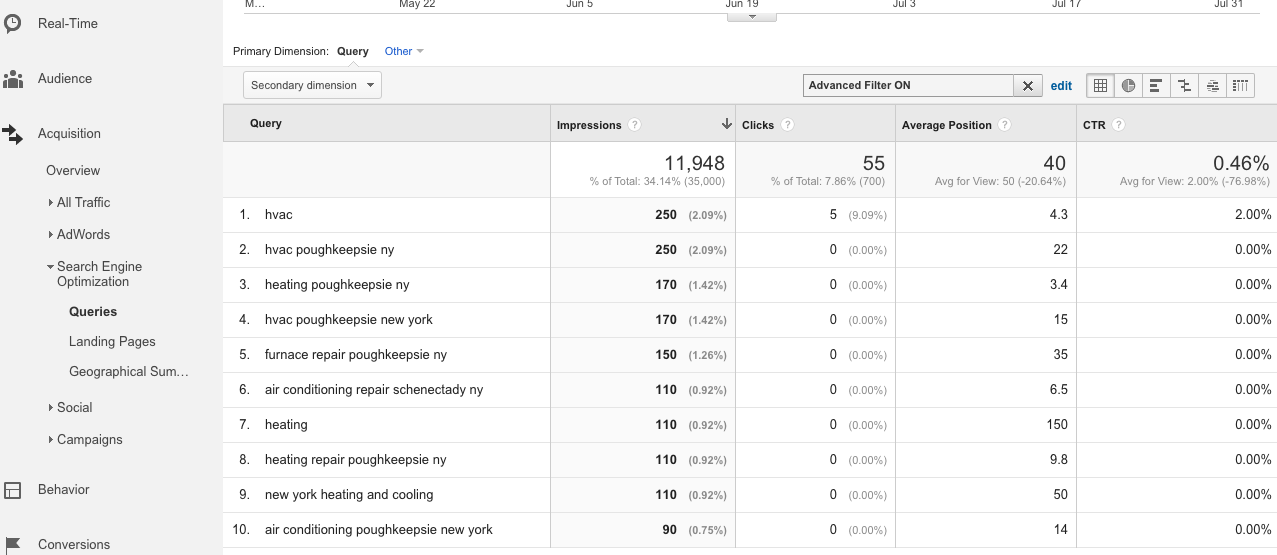Open the Geographical Summary report
This screenshot has width=1277, height=555.
128,371
